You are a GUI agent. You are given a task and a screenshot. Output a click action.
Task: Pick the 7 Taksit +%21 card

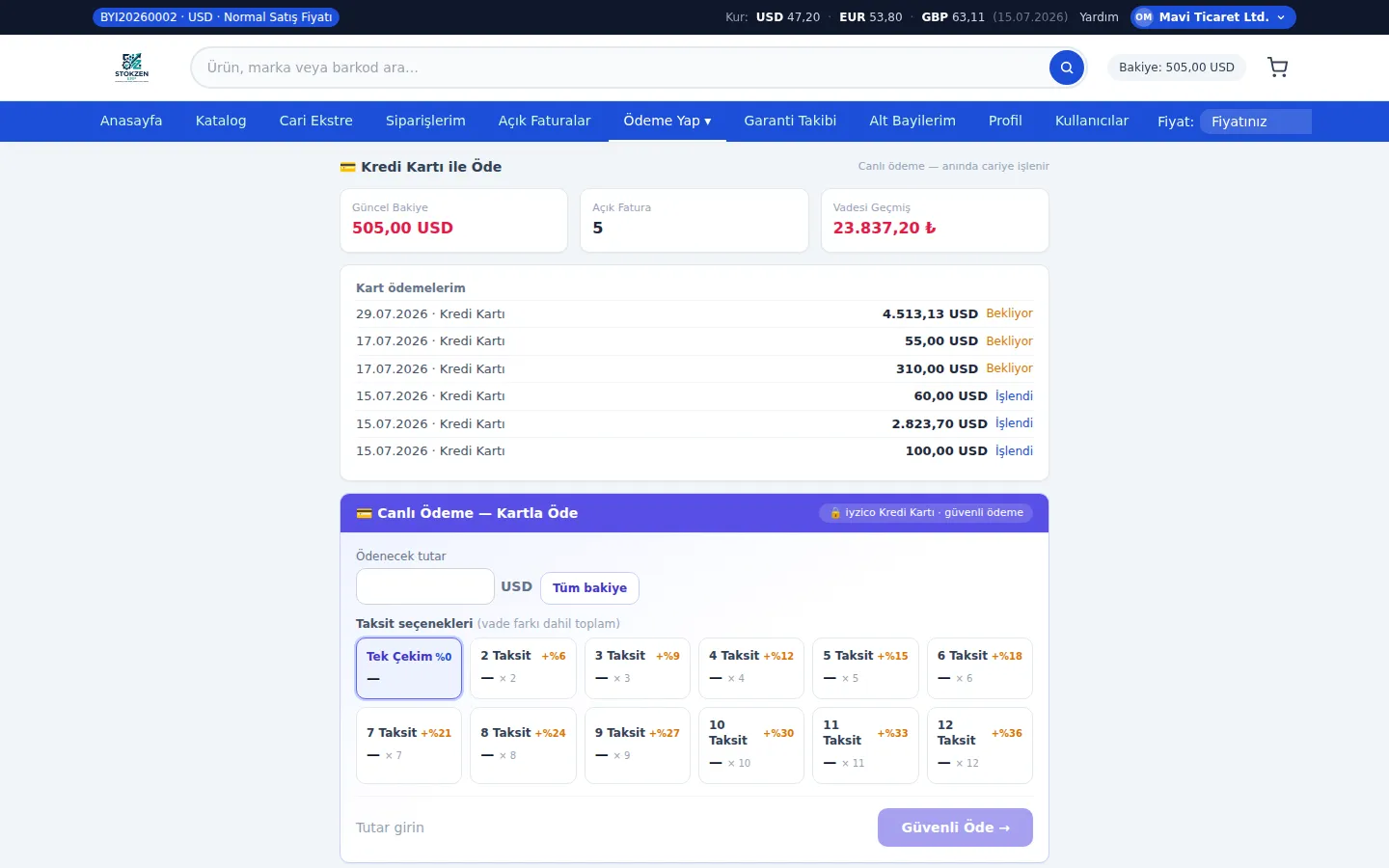point(409,746)
